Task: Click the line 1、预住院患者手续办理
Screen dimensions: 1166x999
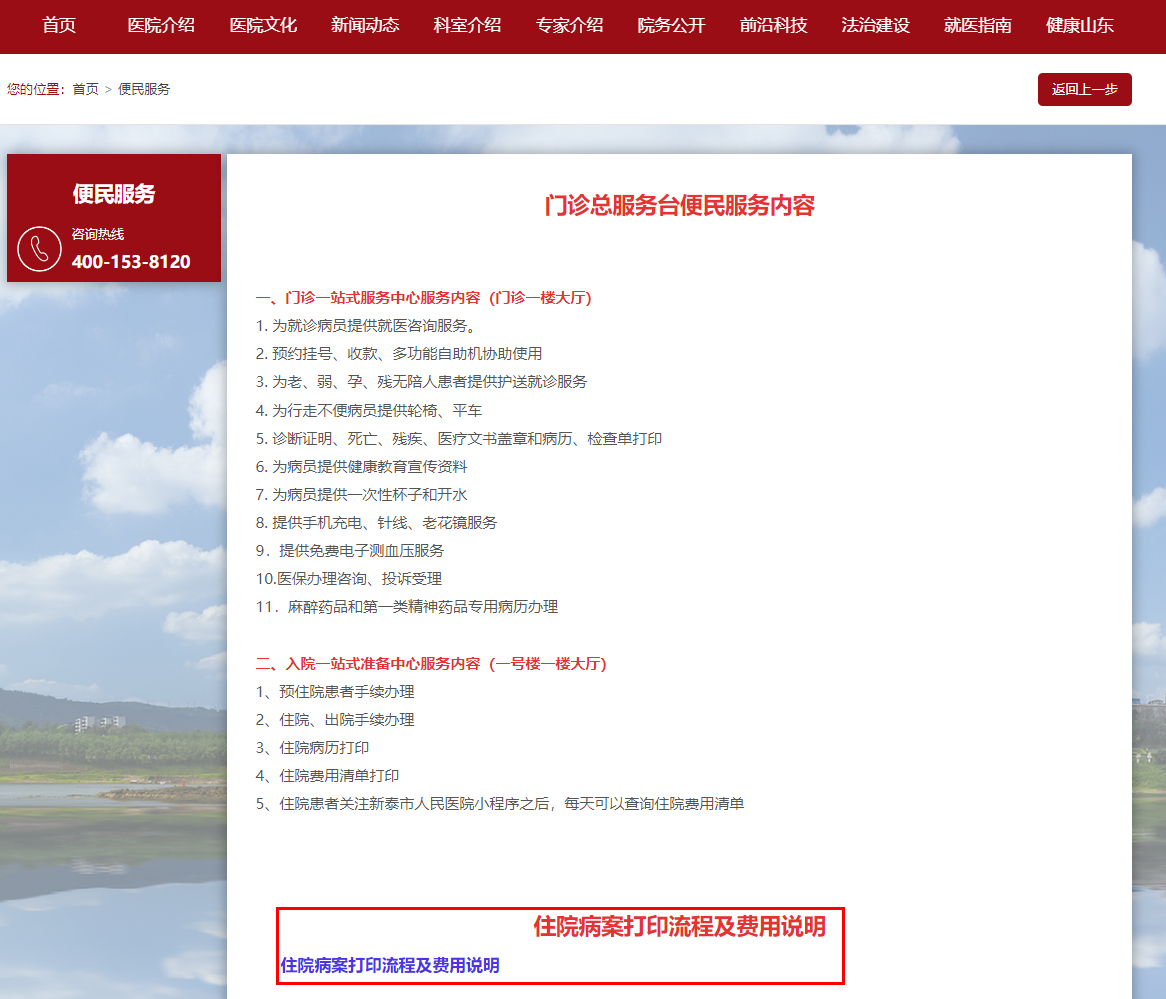Action: point(335,692)
